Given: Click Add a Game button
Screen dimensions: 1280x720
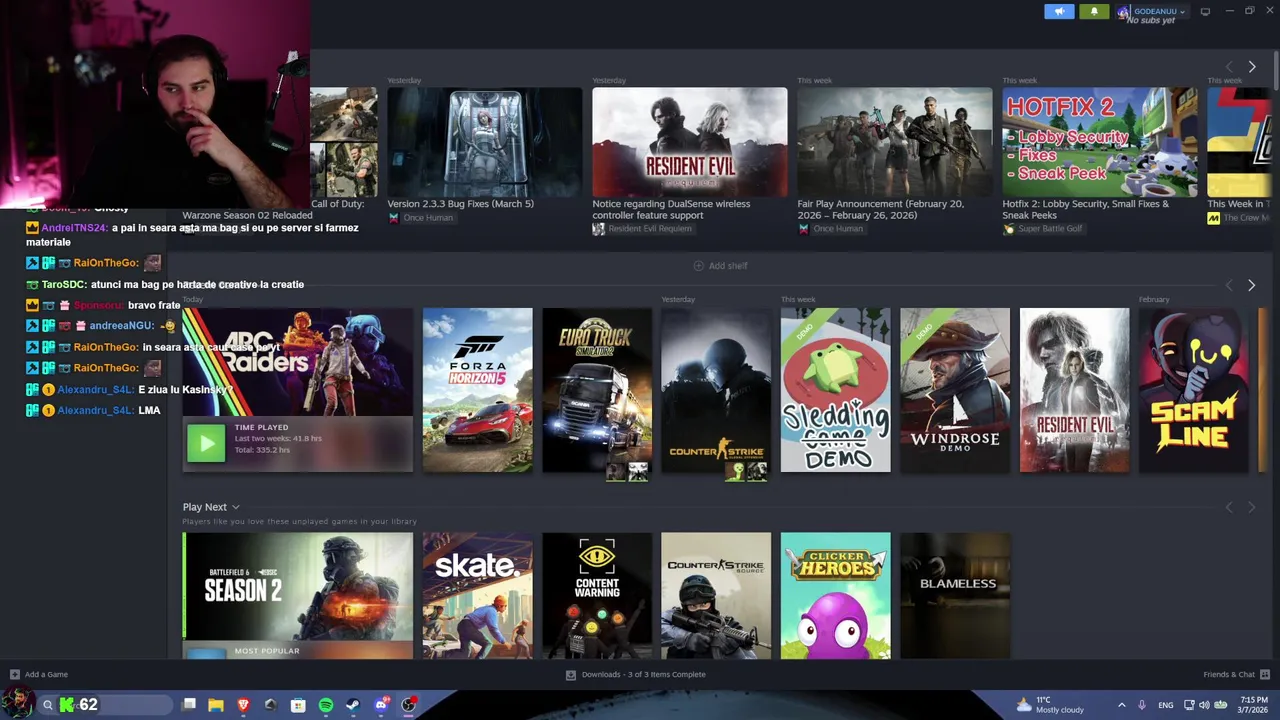Looking at the screenshot, I should point(39,675).
